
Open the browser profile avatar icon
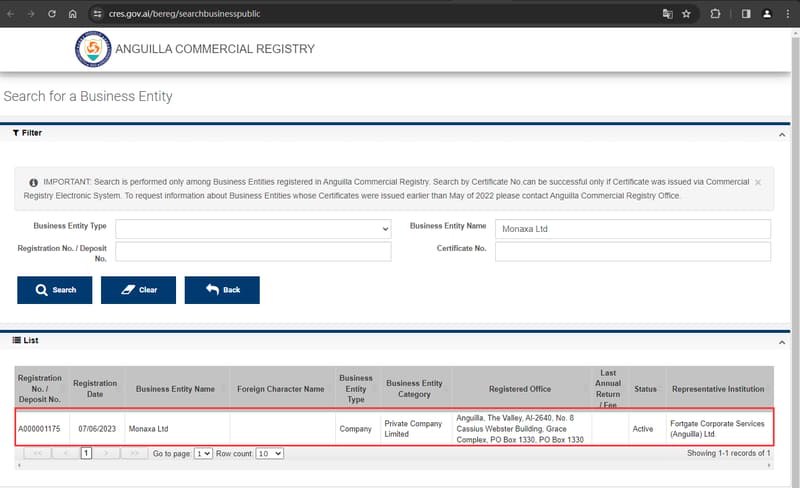click(767, 14)
